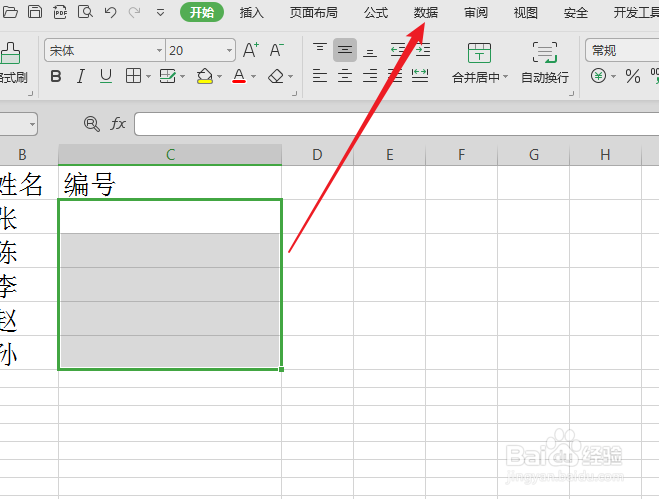Open the 插入 tab
659x499 pixels.
click(x=251, y=13)
